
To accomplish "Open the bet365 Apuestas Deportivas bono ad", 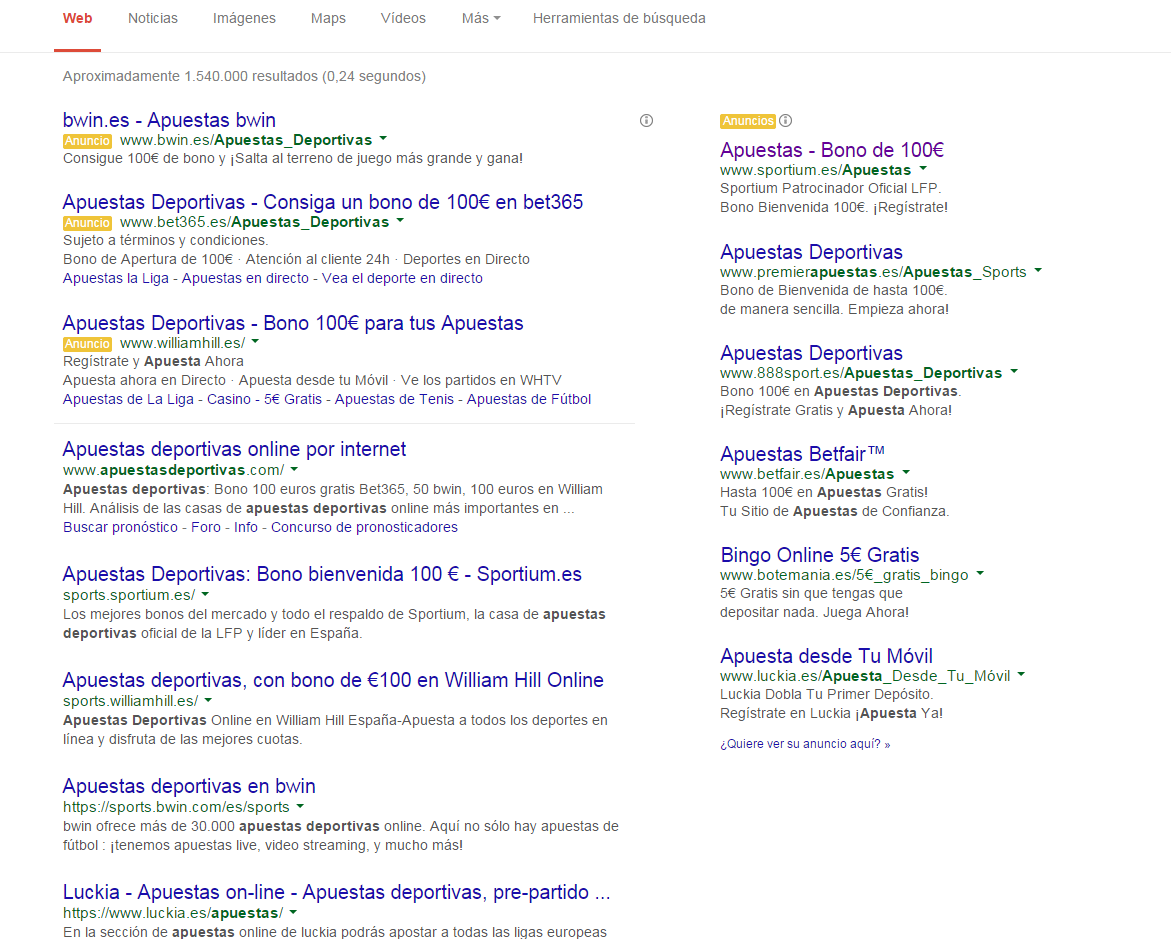I will (323, 202).
